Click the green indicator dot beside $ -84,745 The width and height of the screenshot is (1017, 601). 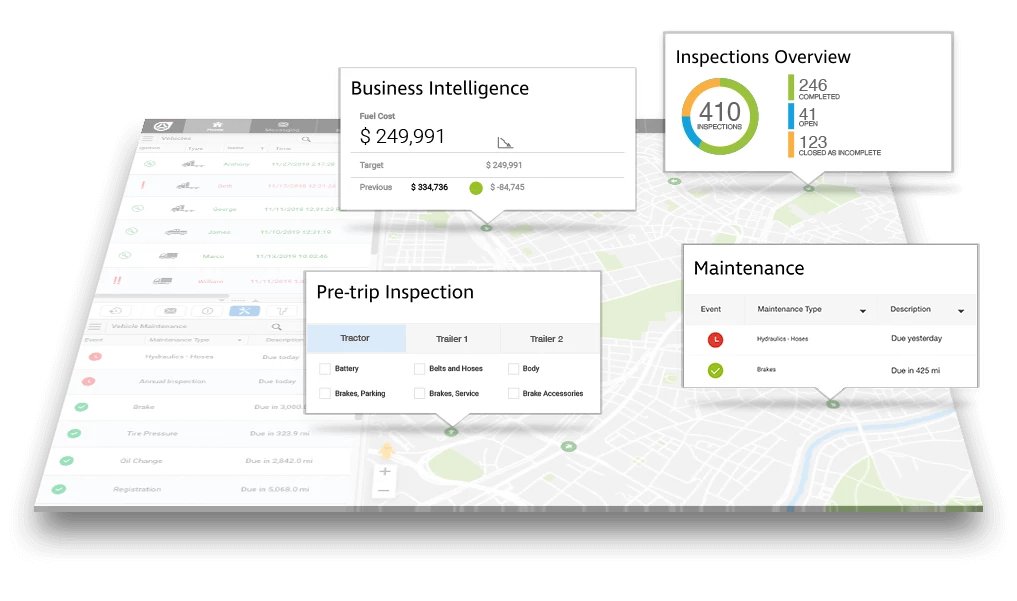coord(476,188)
